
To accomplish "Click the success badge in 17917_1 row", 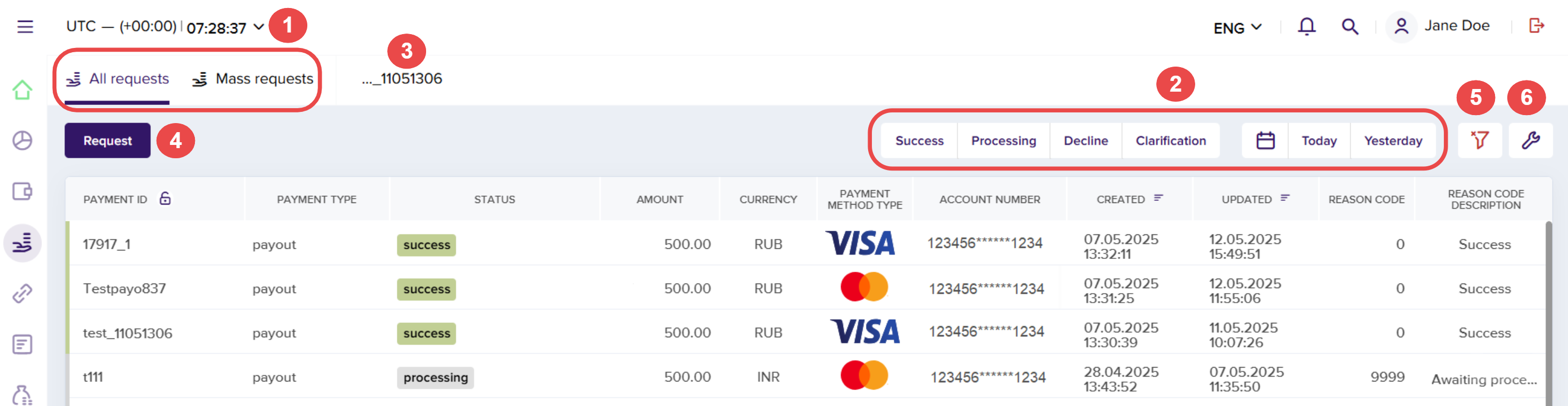I will point(426,245).
